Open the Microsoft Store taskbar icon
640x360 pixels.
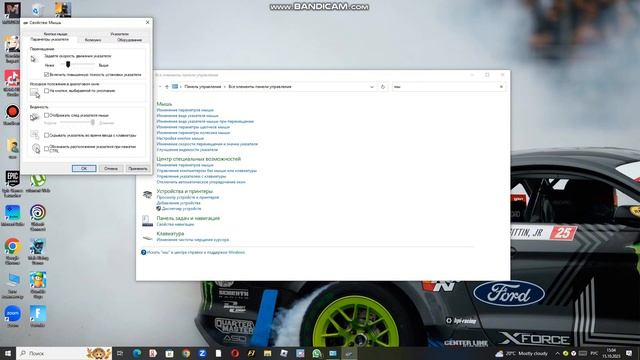[x=169, y=353]
